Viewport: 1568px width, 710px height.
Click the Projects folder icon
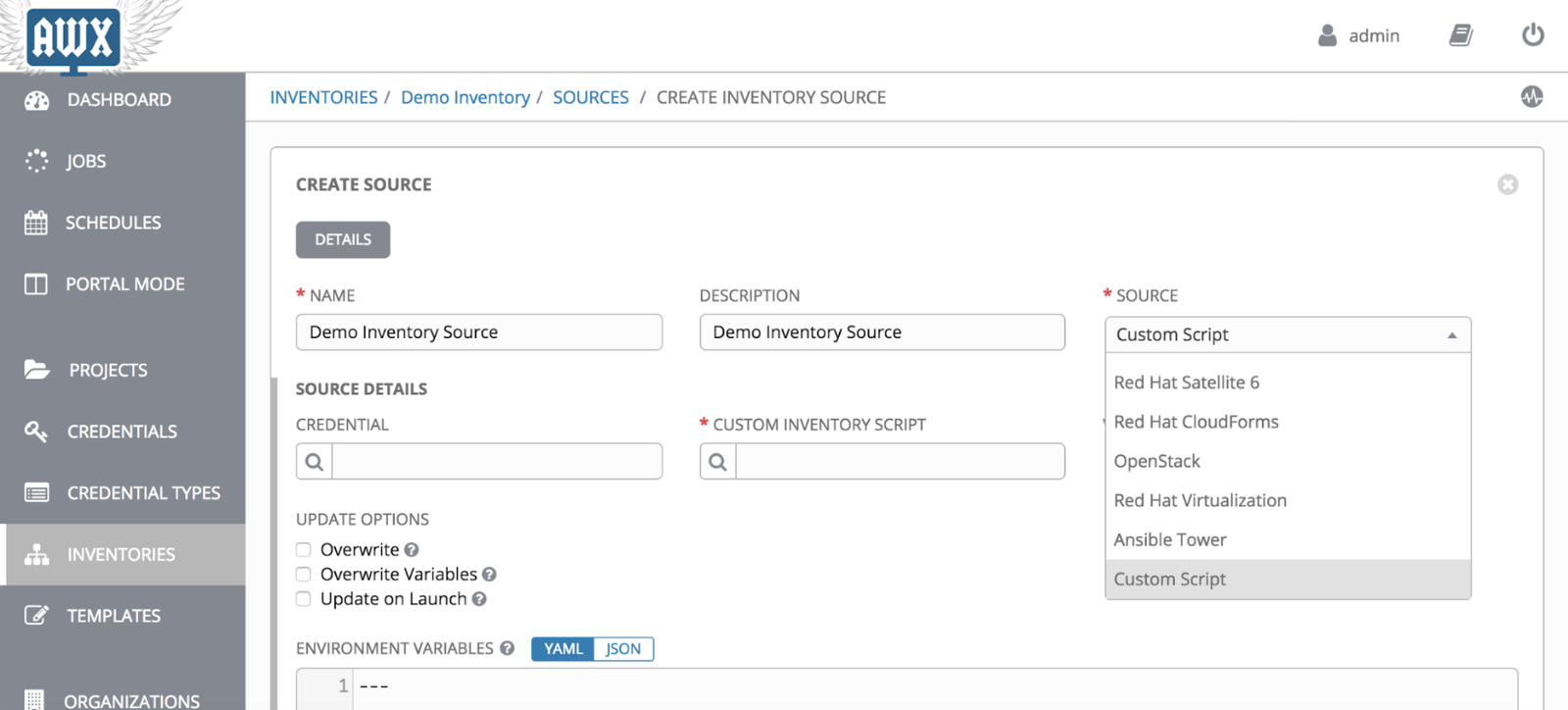click(36, 370)
